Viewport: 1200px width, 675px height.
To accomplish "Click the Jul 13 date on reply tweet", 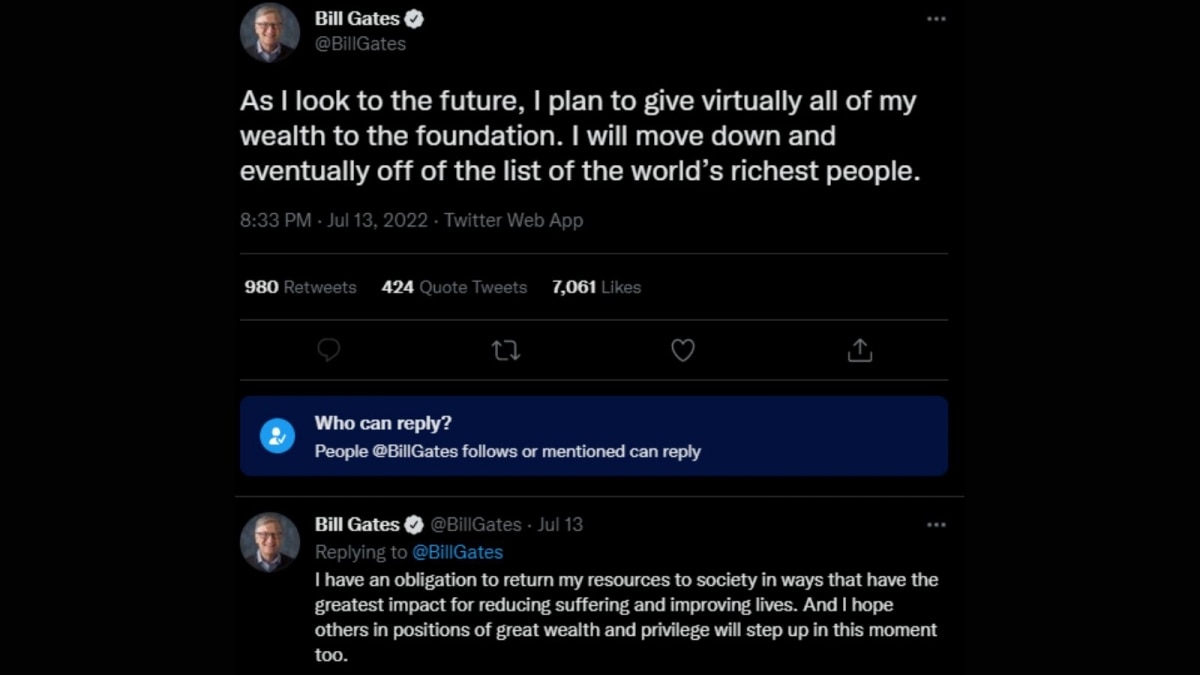I will click(560, 524).
